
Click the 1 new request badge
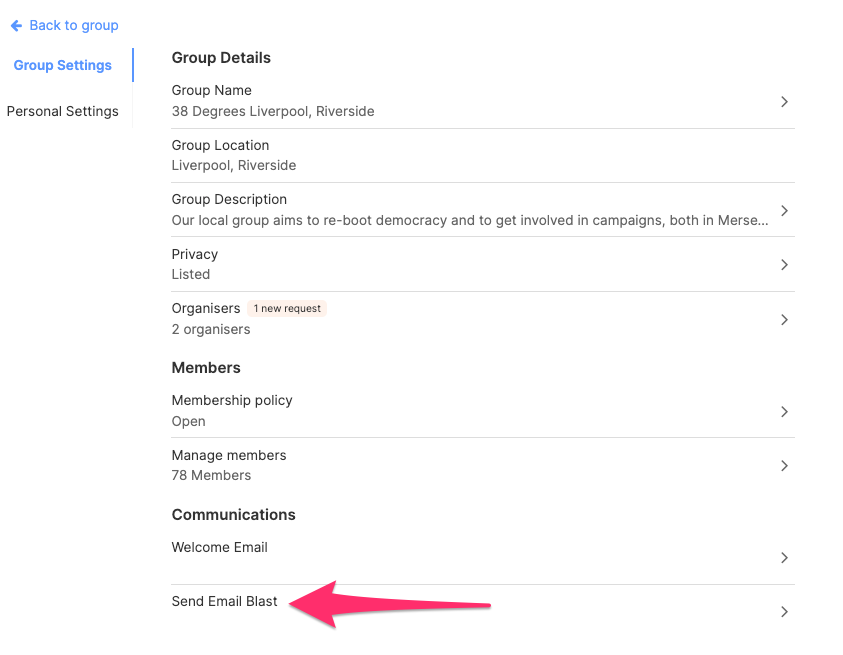pos(287,308)
